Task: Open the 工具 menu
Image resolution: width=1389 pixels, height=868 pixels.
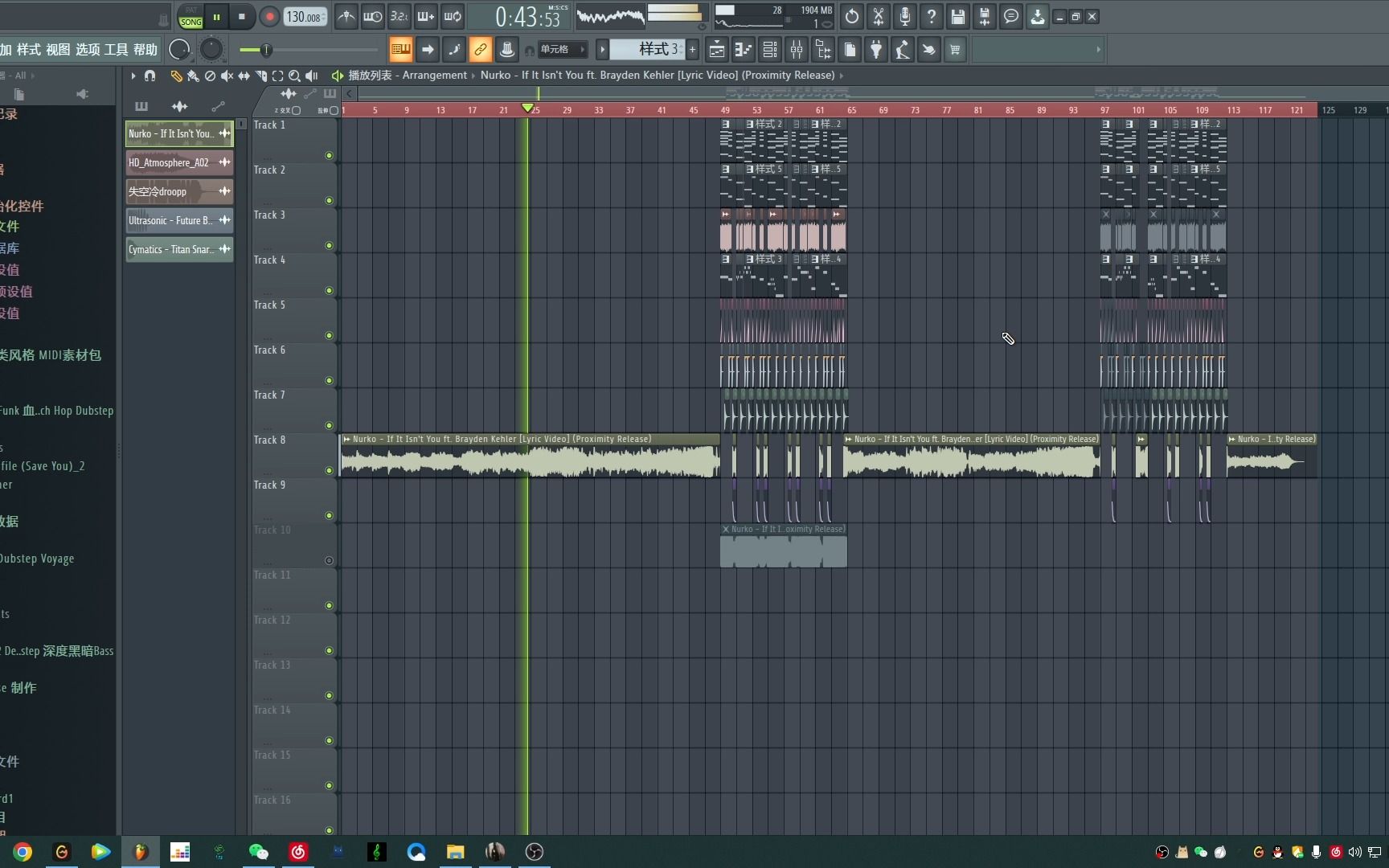Action: [x=117, y=50]
